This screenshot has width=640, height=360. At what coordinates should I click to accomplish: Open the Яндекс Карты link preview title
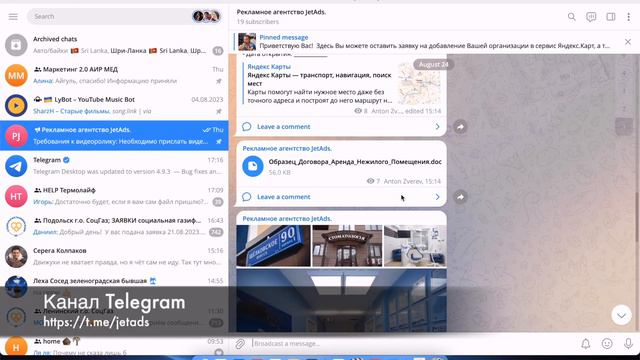tap(269, 67)
